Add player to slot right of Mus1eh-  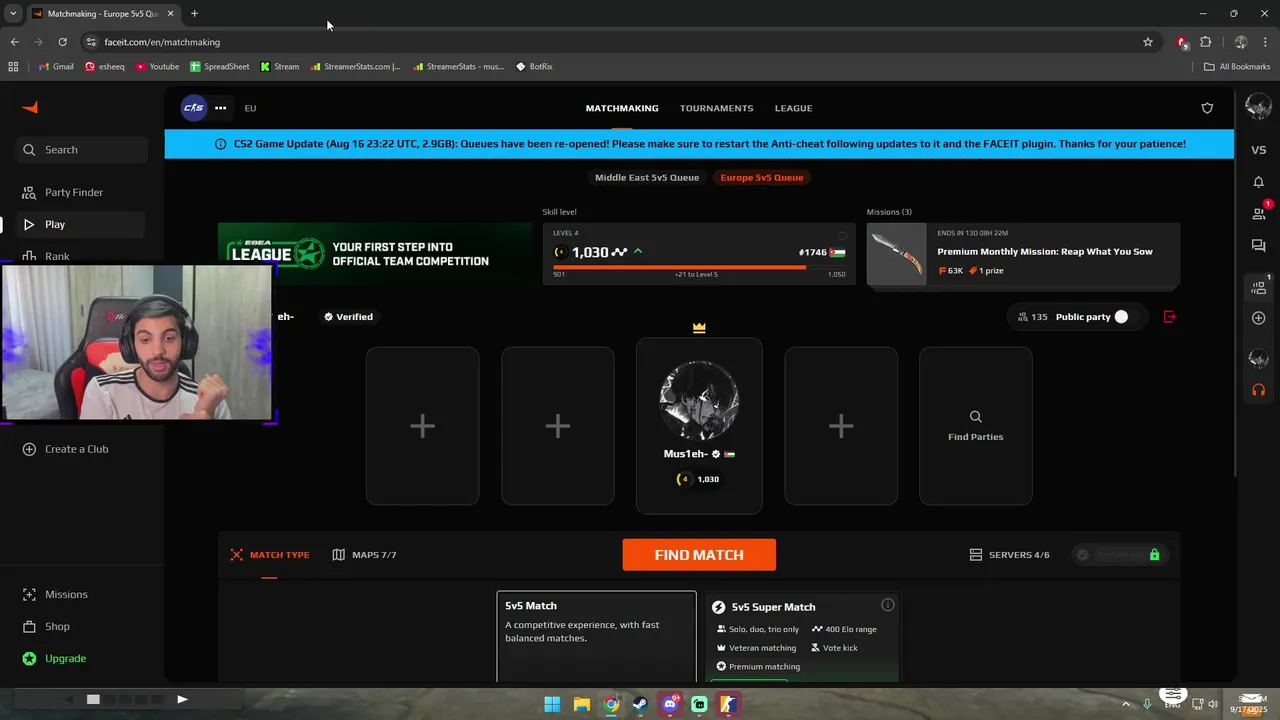coord(841,426)
